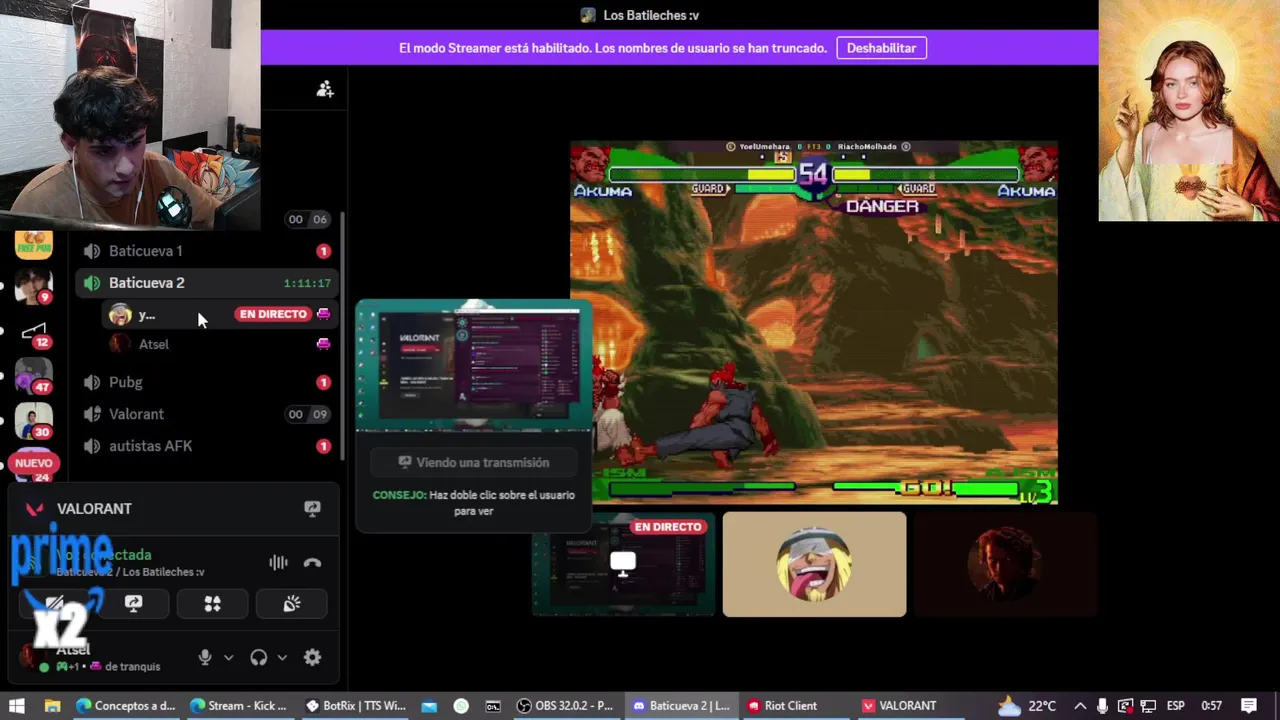Open File Explorer from the taskbar
Viewport: 1280px width, 720px height.
pos(53,706)
